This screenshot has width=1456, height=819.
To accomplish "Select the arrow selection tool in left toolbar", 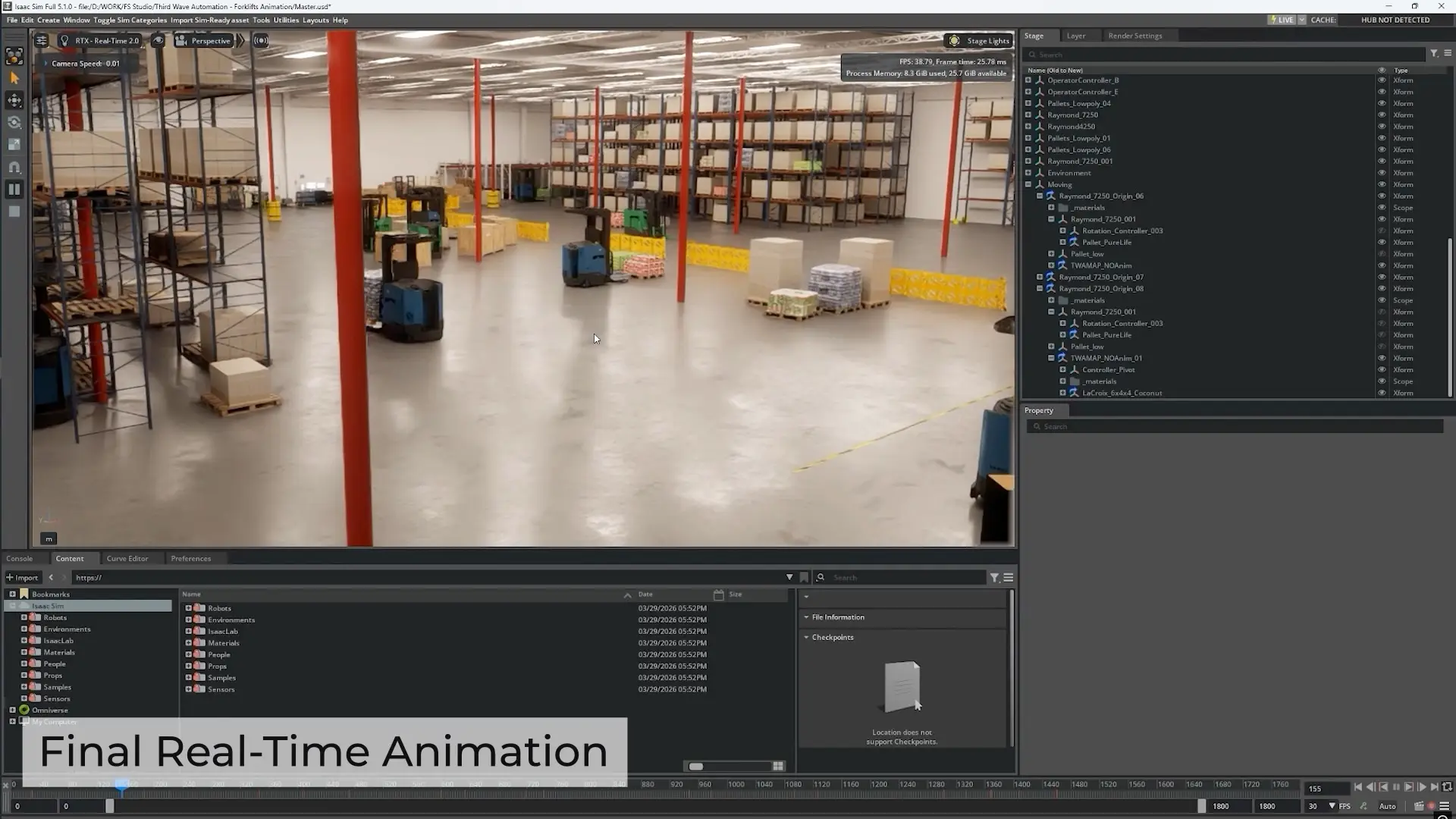I will tap(14, 78).
